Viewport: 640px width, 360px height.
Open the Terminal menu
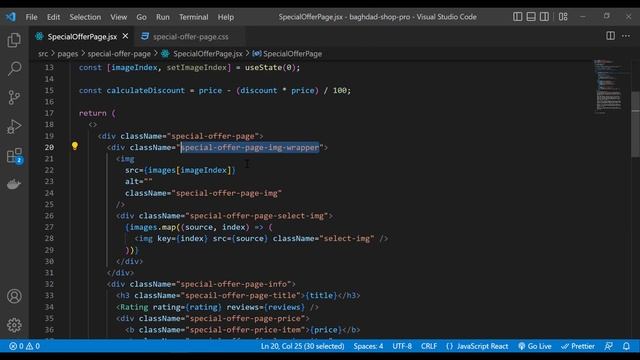pyautogui.click(x=193, y=17)
